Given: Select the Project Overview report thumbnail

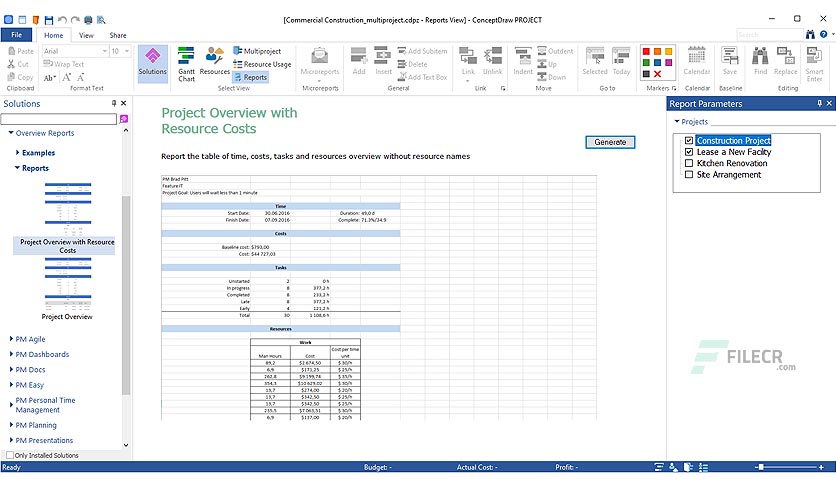Looking at the screenshot, I should coord(67,289).
